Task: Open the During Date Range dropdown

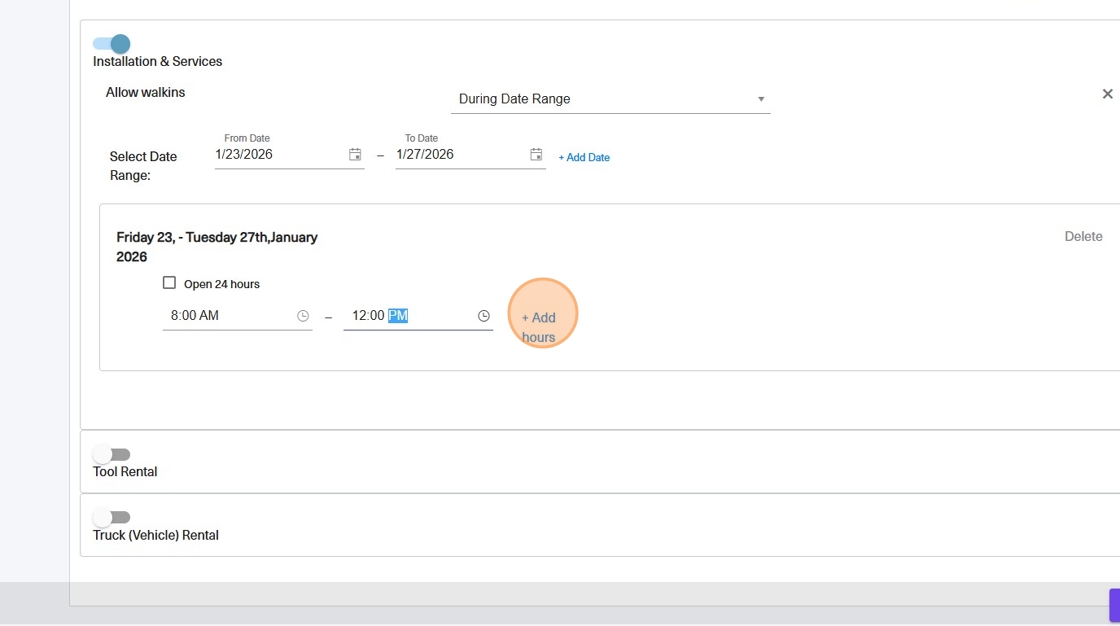Action: coord(600,99)
